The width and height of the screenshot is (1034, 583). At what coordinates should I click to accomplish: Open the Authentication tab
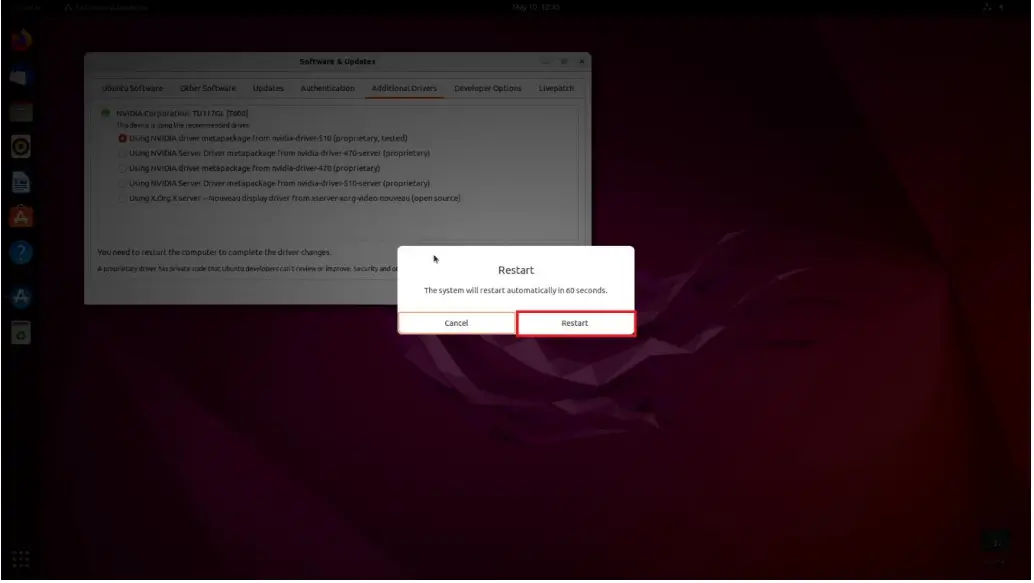(328, 88)
